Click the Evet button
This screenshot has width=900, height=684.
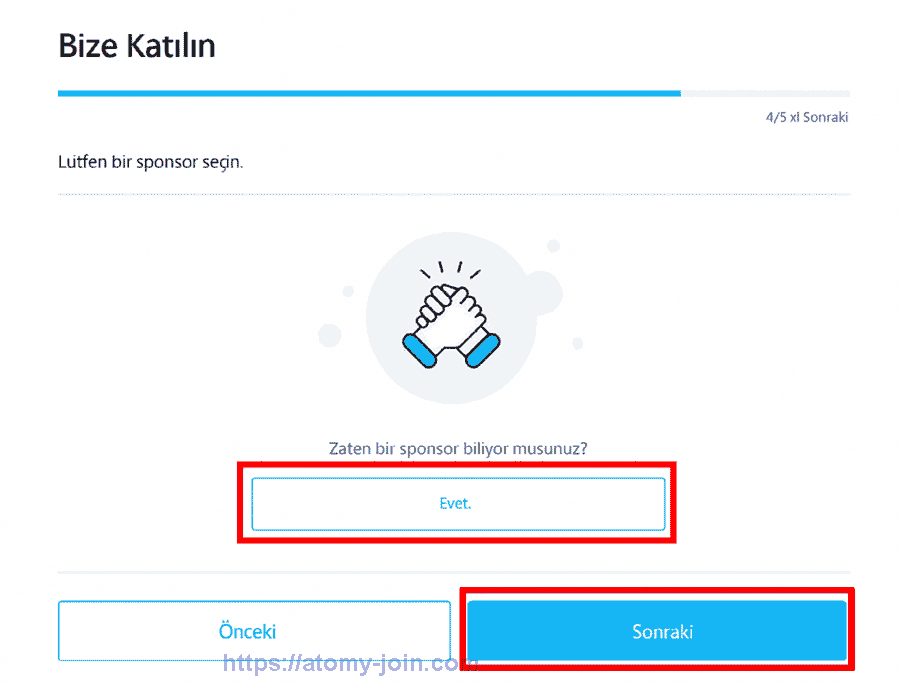coord(457,503)
